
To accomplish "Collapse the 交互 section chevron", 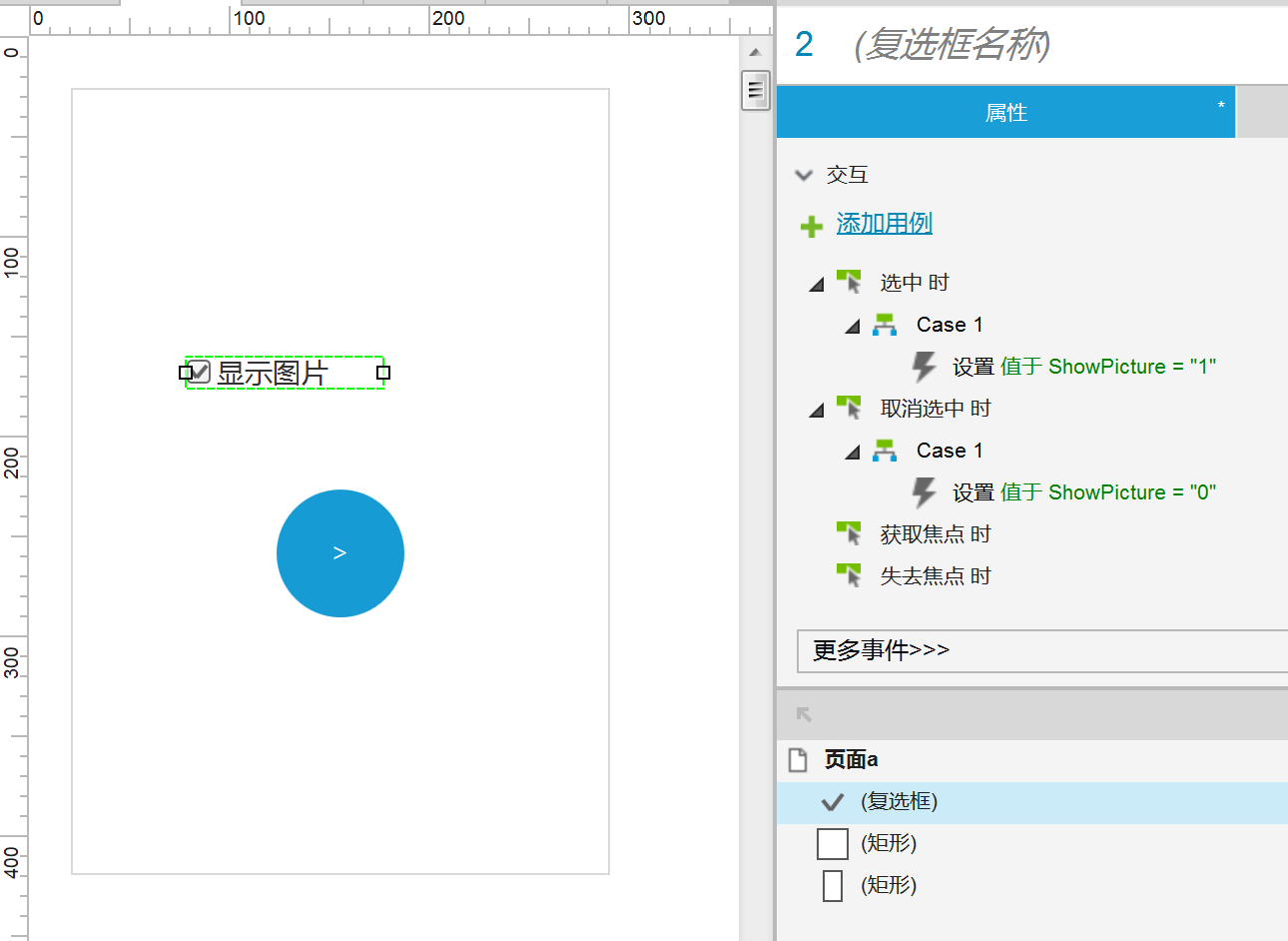I will (x=804, y=175).
